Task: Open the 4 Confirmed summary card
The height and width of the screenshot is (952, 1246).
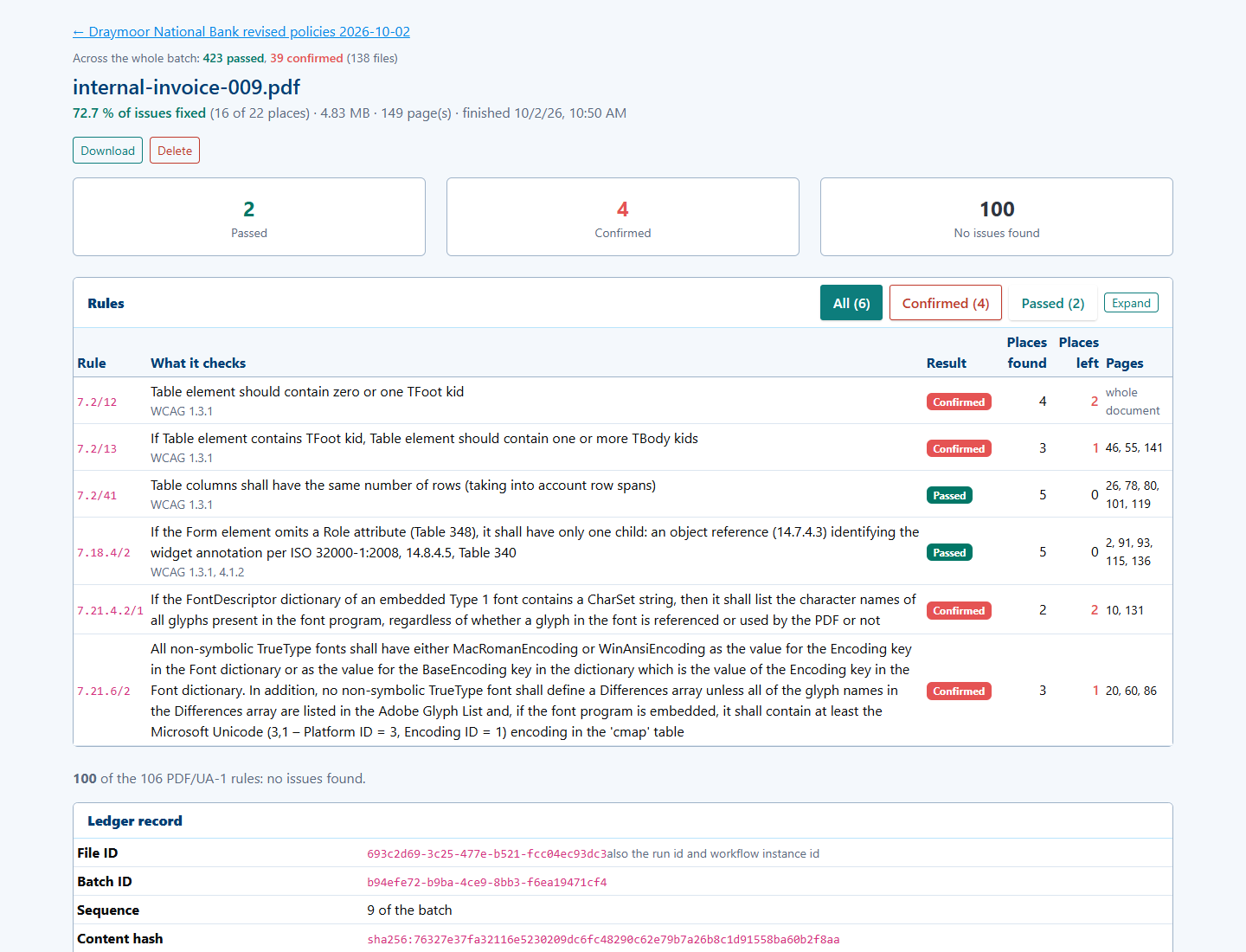Action: [x=623, y=217]
